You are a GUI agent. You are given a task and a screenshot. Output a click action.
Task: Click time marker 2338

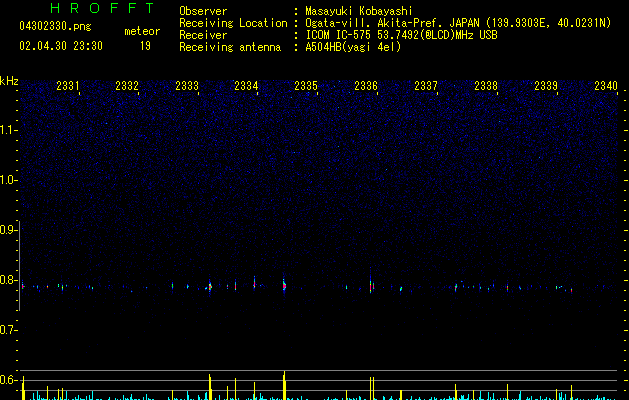click(486, 85)
